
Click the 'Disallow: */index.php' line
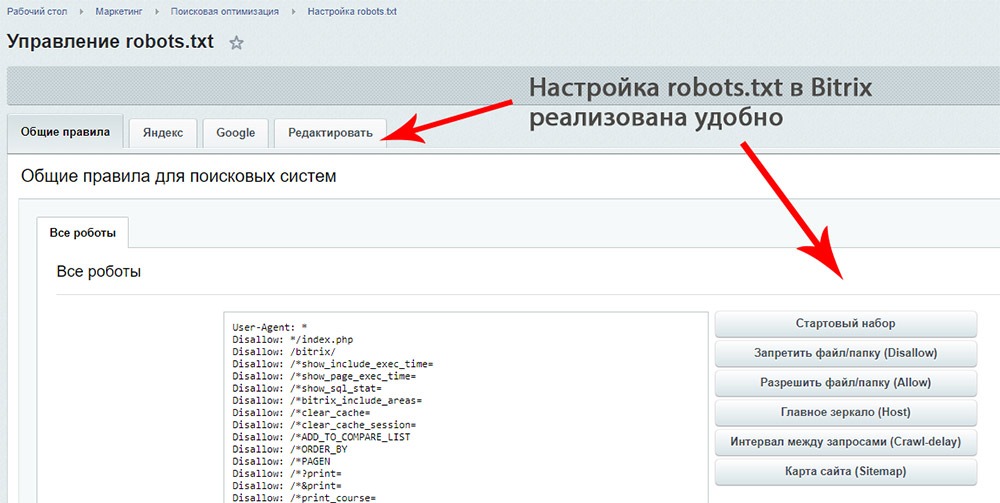click(293, 340)
